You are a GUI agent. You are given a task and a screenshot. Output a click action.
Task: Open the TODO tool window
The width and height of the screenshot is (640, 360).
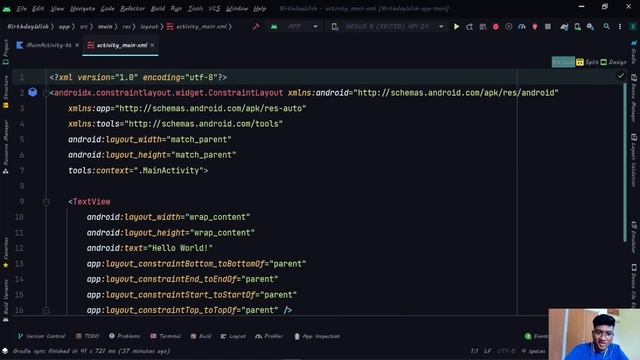(87, 336)
